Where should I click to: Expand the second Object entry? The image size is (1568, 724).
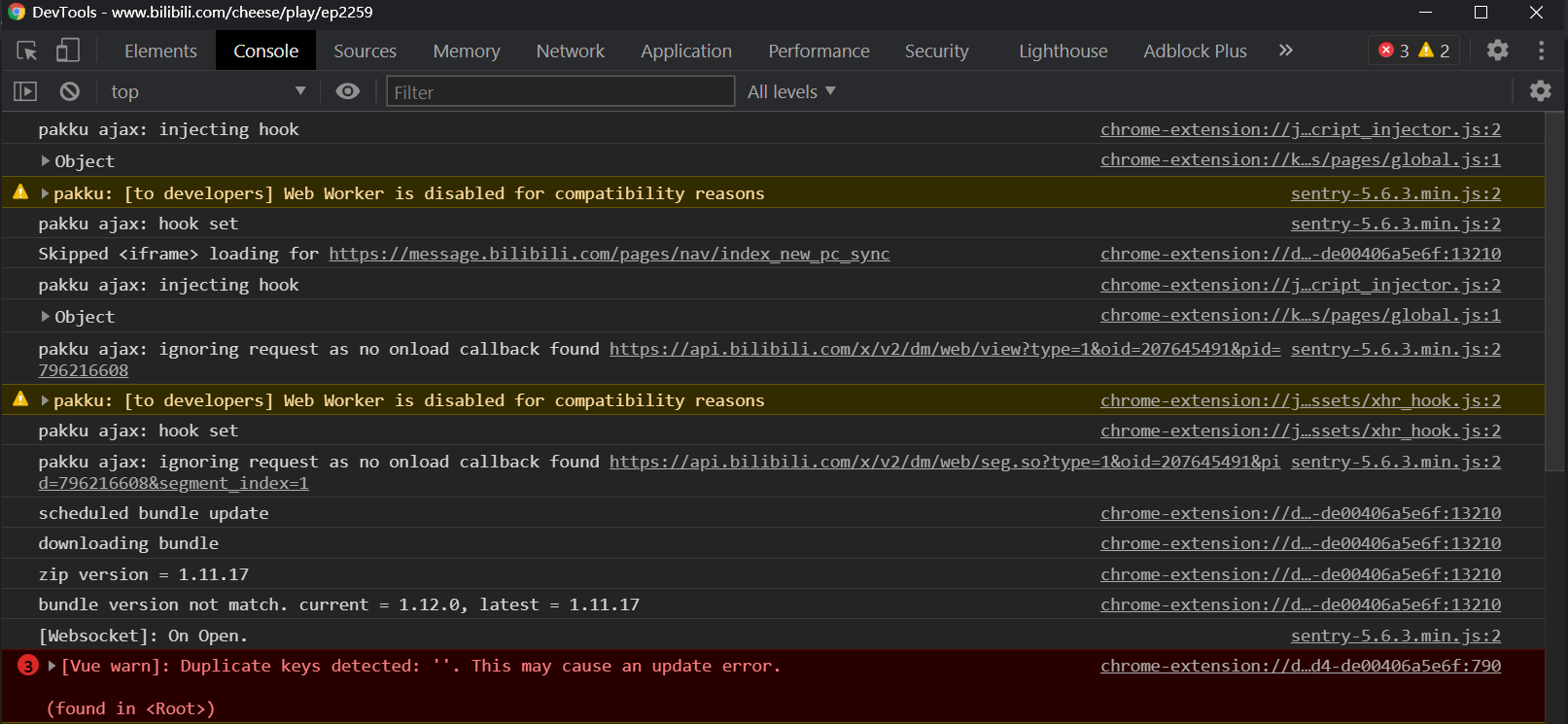coord(45,317)
